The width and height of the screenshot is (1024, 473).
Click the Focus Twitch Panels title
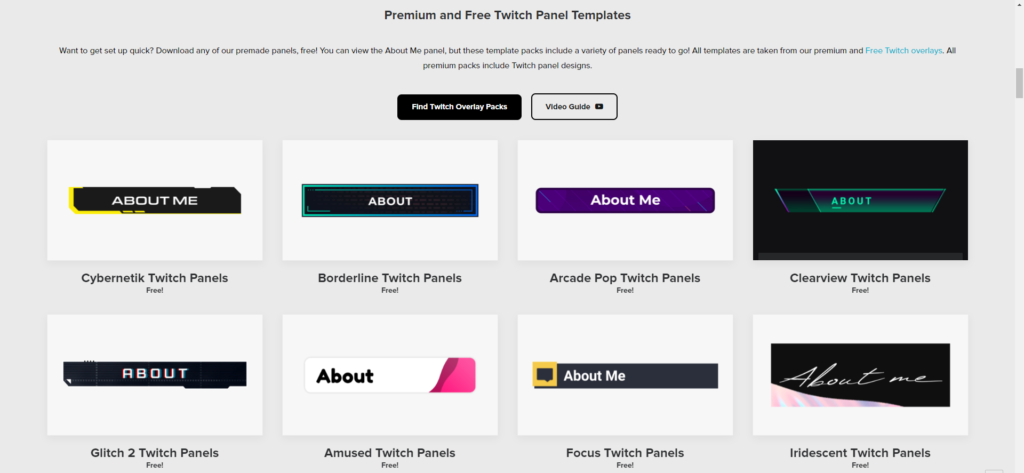625,453
